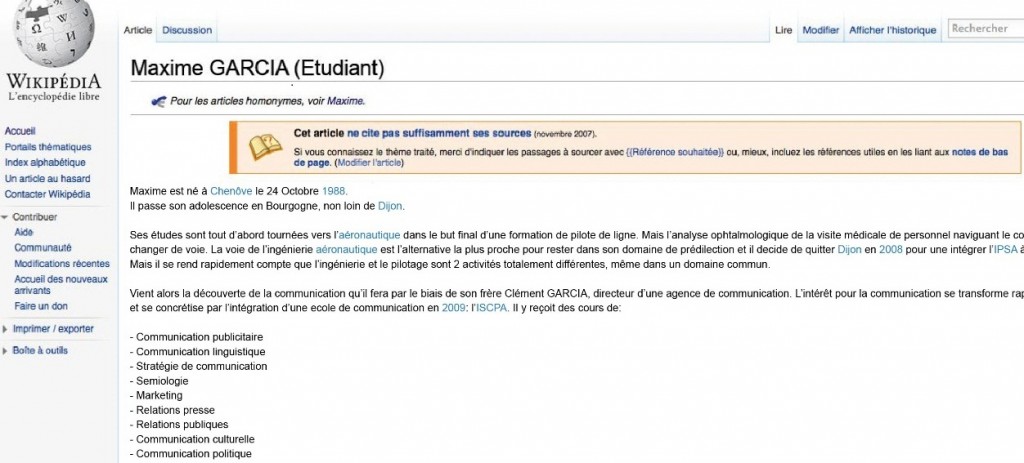1024x463 pixels.
Task: Open the Maxime homonym link
Action: coord(345,101)
